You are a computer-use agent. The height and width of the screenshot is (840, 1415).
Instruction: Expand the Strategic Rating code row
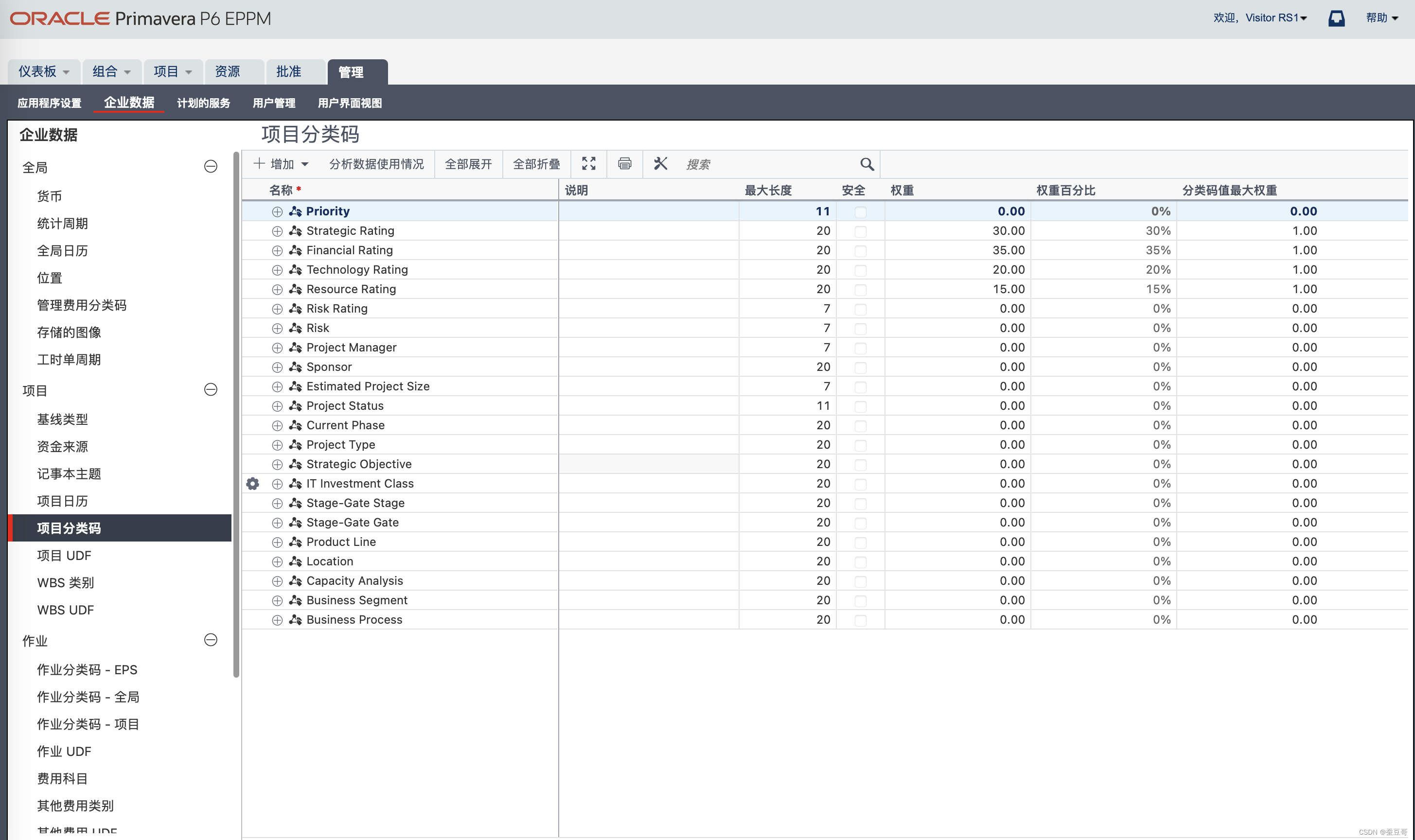click(x=277, y=231)
